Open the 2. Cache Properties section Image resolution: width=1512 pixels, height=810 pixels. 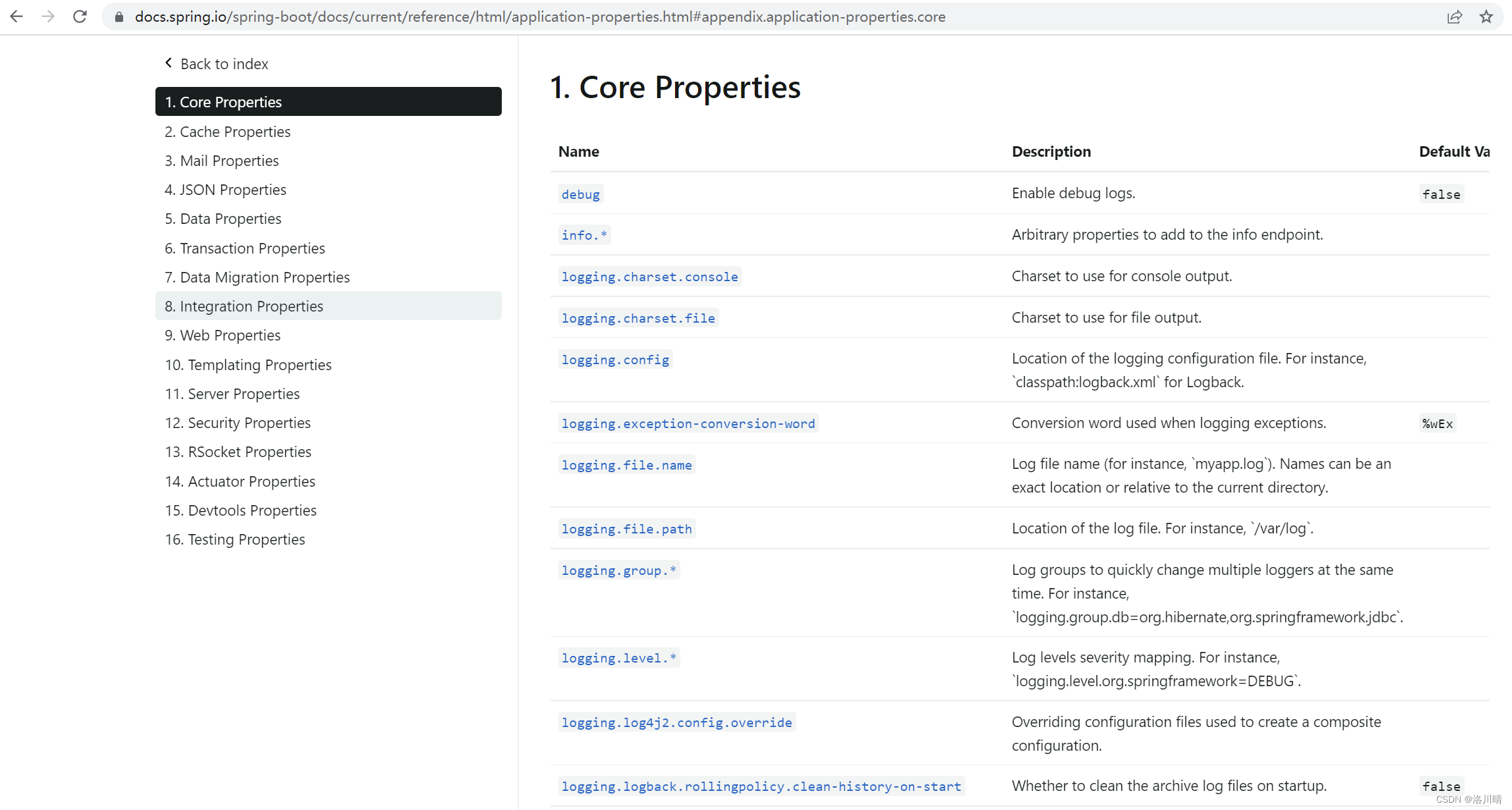click(227, 131)
